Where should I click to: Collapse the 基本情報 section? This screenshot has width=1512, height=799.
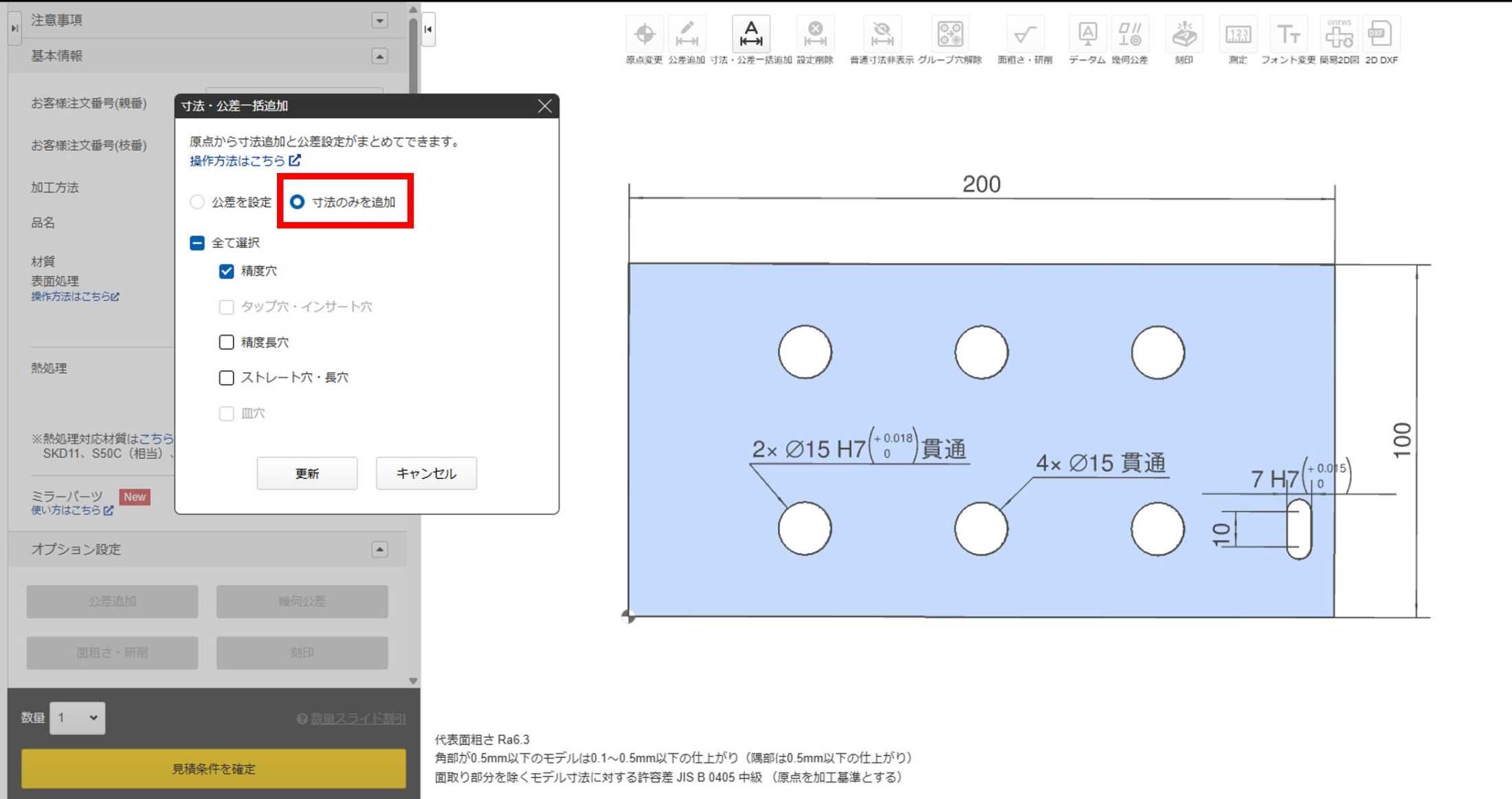pyautogui.click(x=379, y=56)
